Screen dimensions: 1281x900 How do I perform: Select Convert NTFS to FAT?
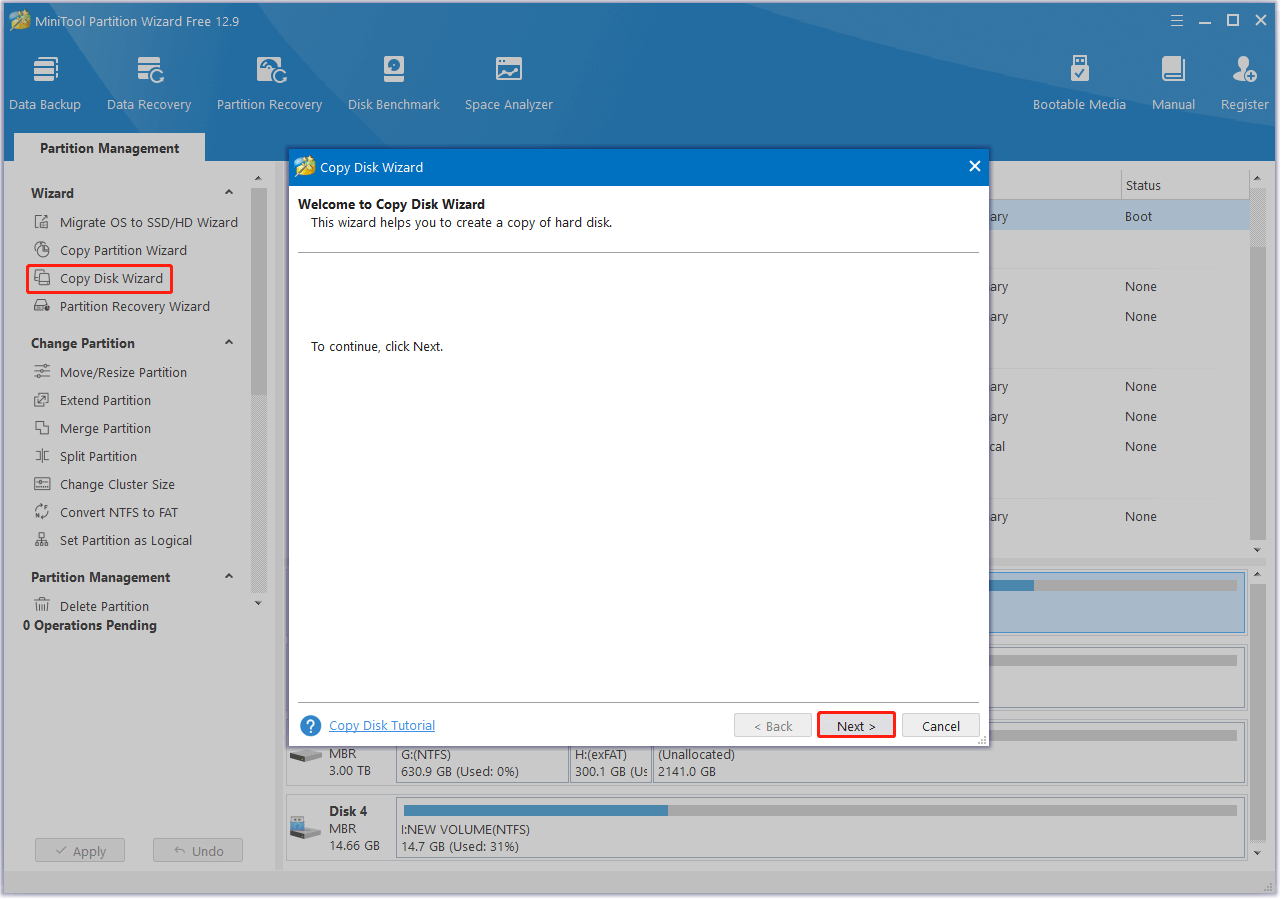(119, 512)
